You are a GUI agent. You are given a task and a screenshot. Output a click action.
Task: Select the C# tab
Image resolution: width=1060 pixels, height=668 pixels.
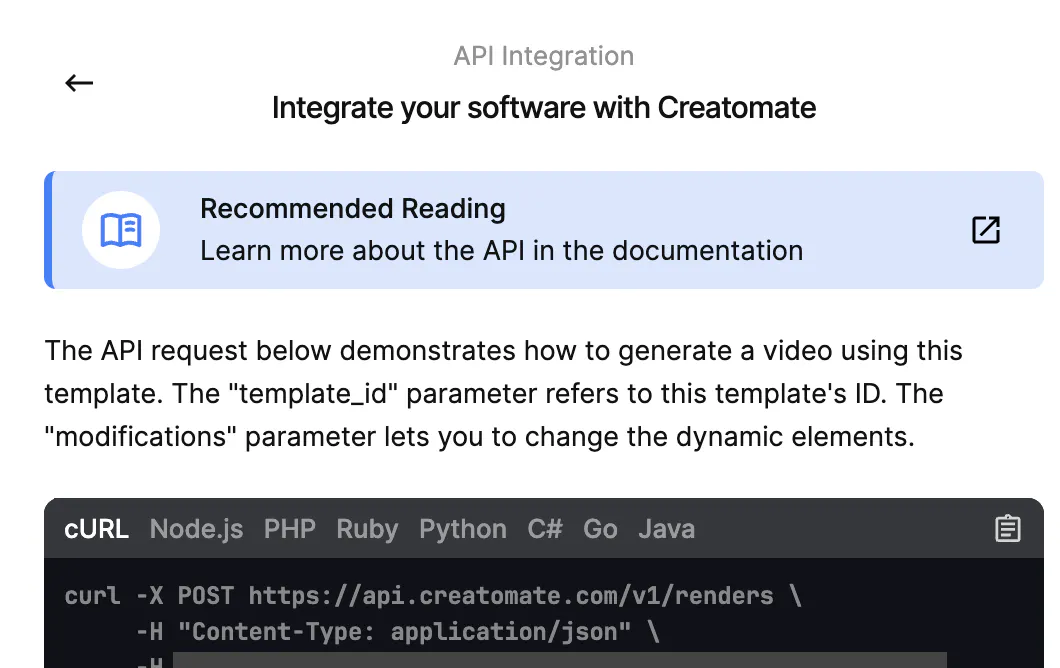(545, 529)
